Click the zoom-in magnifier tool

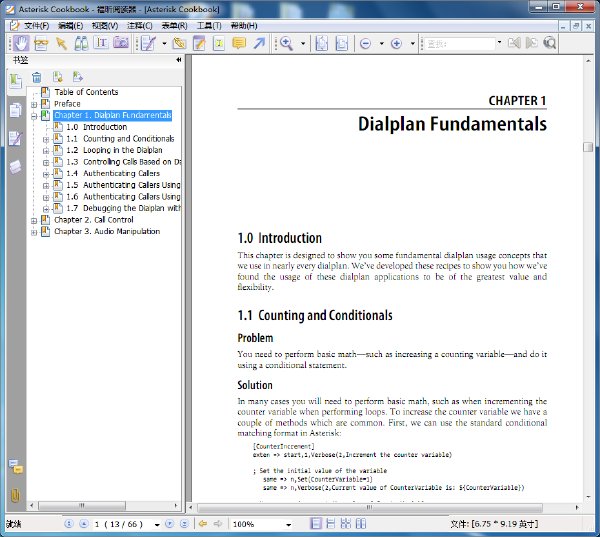[x=286, y=43]
